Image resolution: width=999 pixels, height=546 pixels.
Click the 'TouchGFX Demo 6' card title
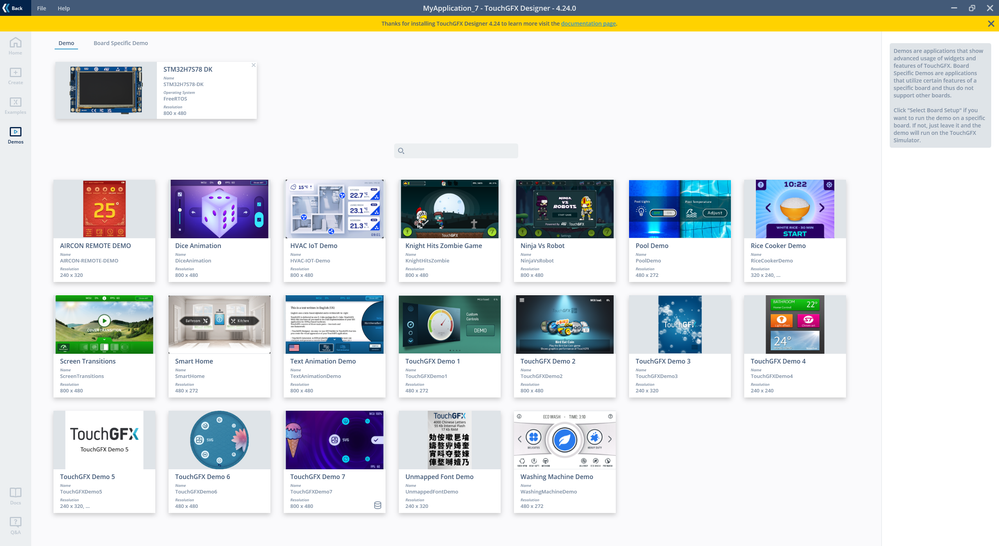203,477
